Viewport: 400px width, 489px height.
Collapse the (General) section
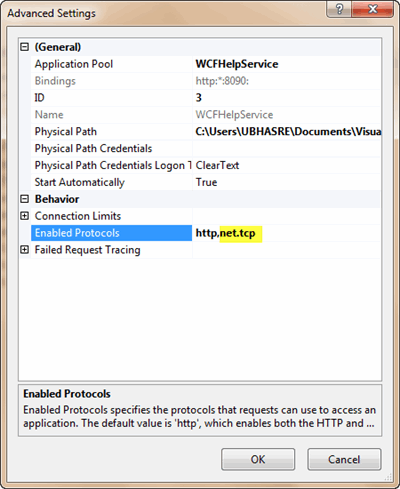pos(24,47)
